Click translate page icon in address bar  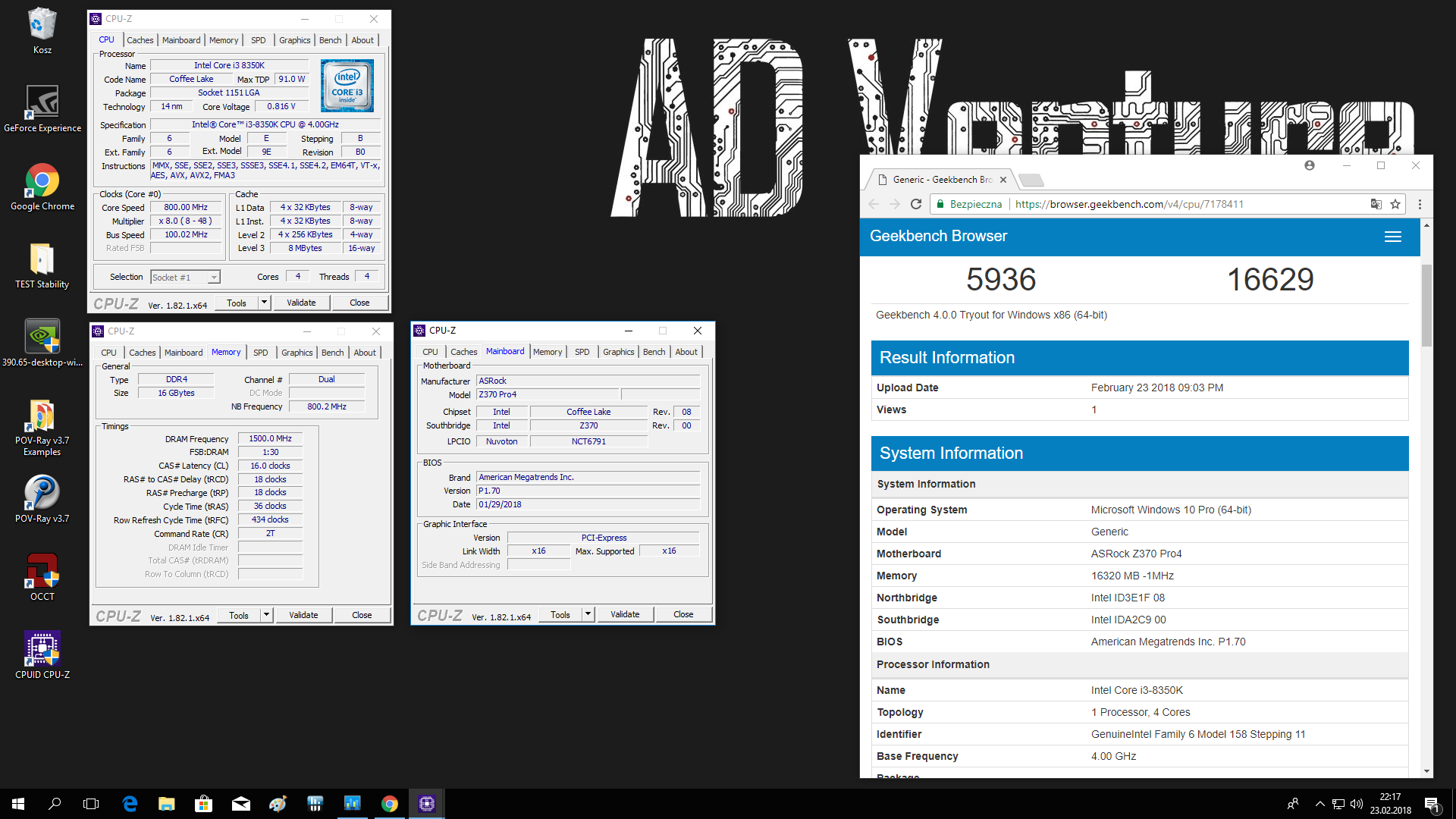click(x=1376, y=204)
